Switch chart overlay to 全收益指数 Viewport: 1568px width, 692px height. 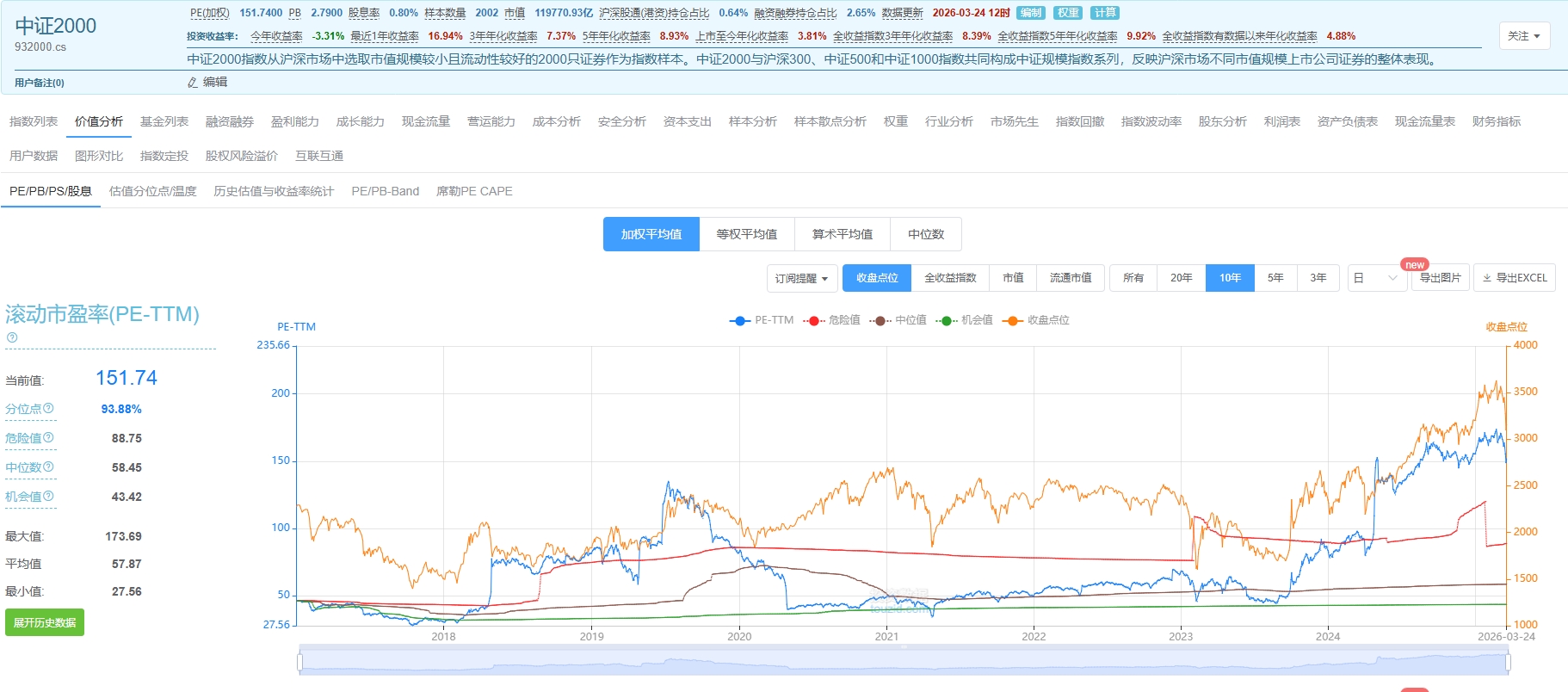[950, 278]
